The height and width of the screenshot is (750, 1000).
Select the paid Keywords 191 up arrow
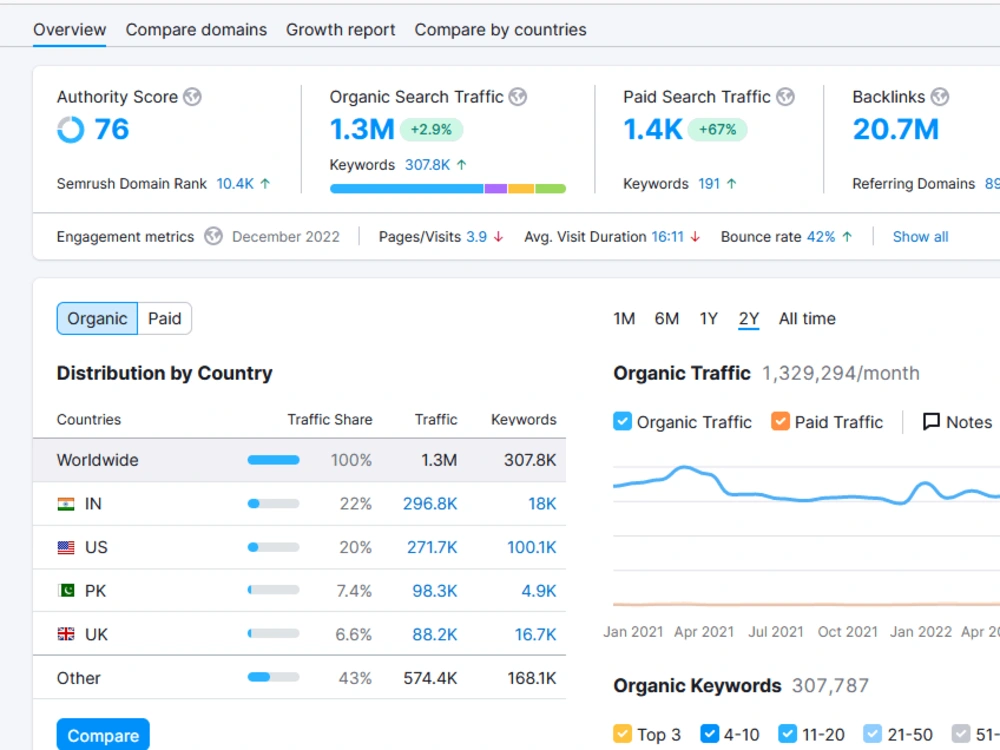click(732, 184)
